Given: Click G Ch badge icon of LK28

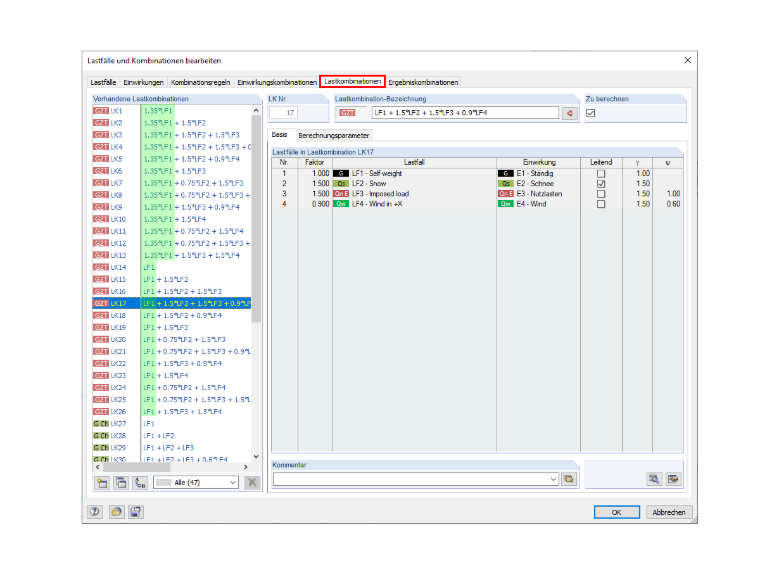Looking at the screenshot, I should point(101,435).
